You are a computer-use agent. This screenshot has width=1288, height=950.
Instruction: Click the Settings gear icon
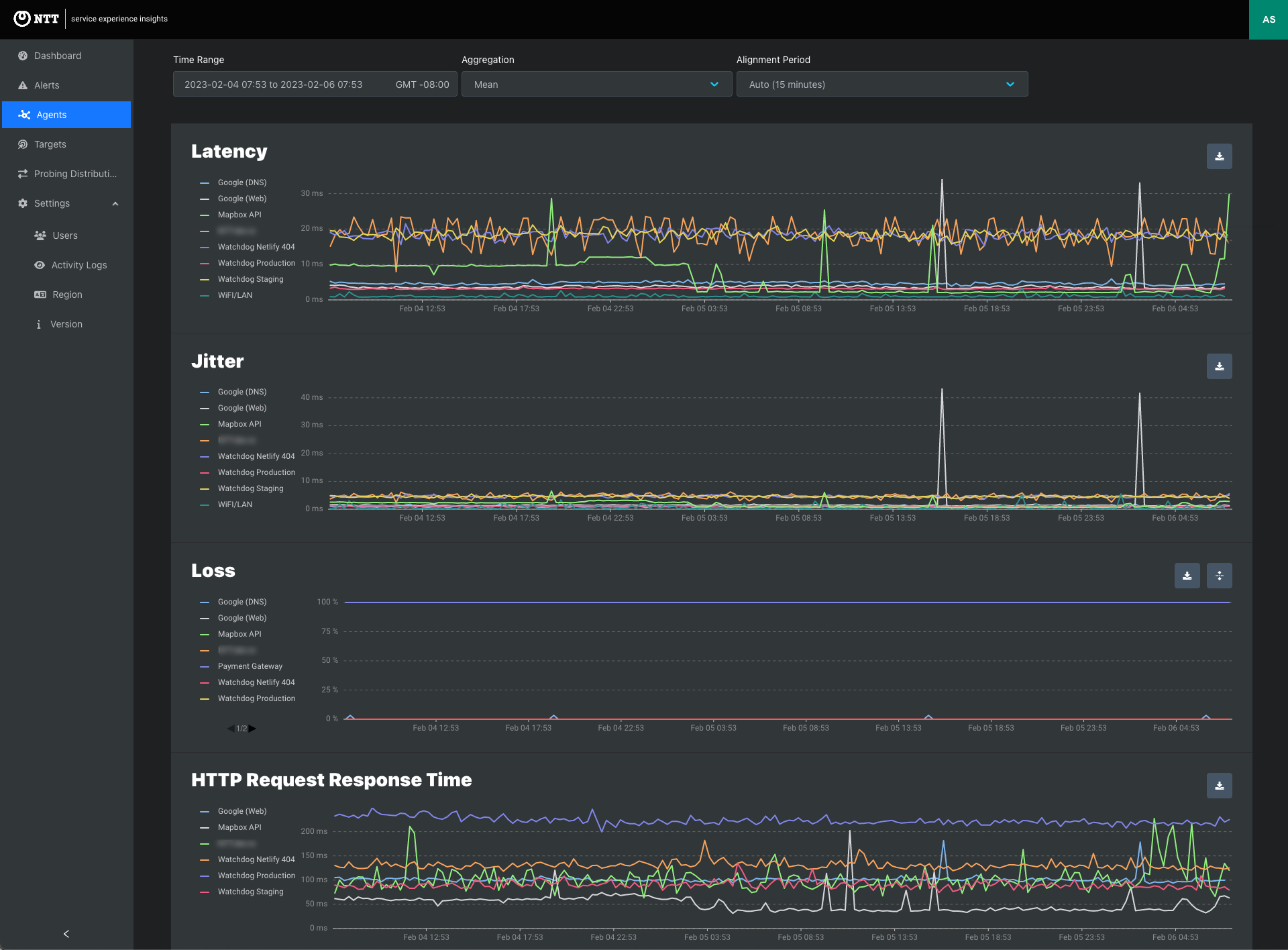pyautogui.click(x=23, y=203)
